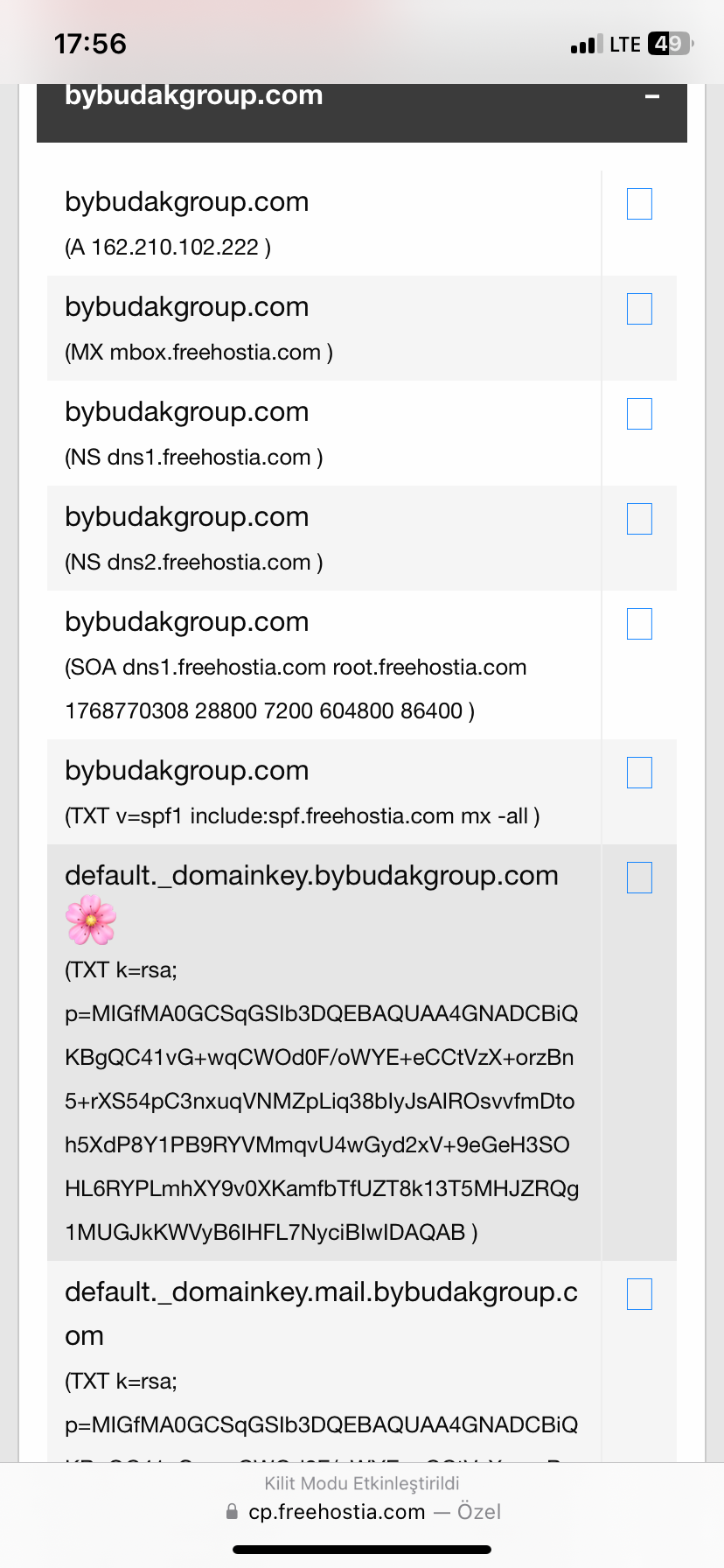Tap the lock icon beside cp.freehostia.com
724x1568 pixels.
pos(232,1511)
